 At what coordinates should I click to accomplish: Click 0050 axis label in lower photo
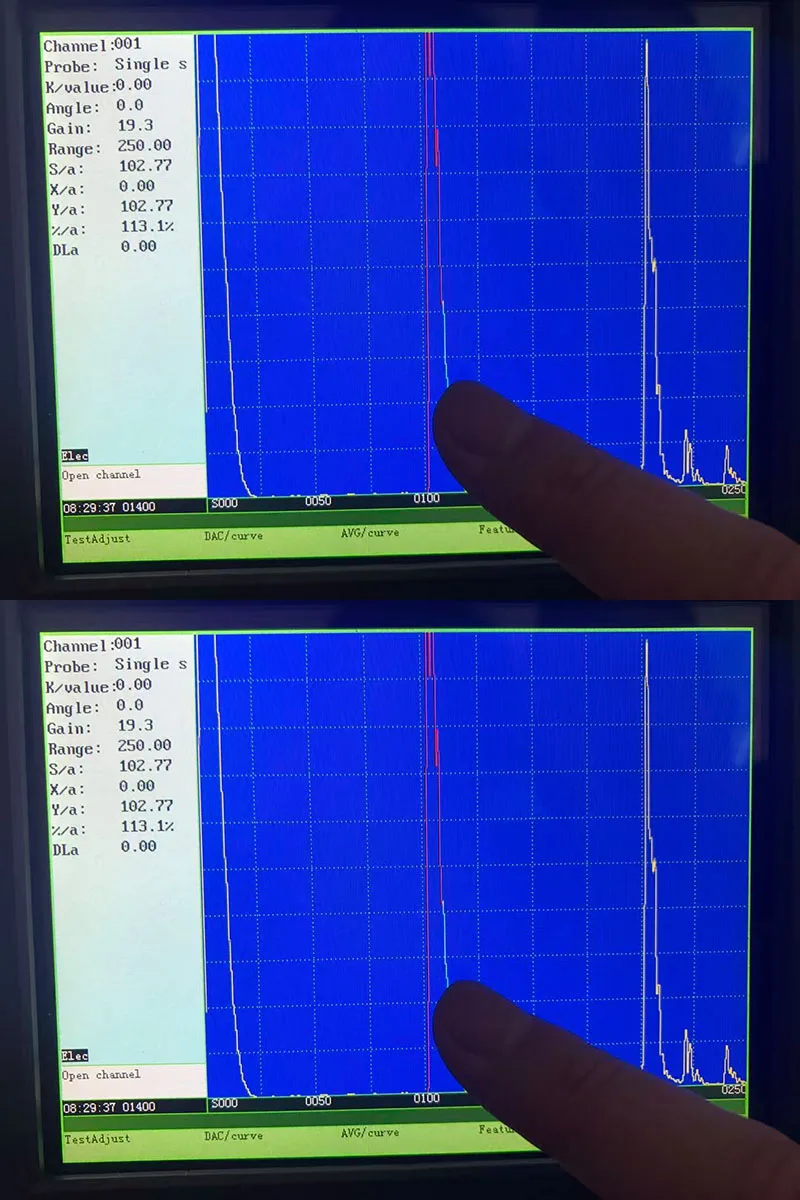point(318,1101)
